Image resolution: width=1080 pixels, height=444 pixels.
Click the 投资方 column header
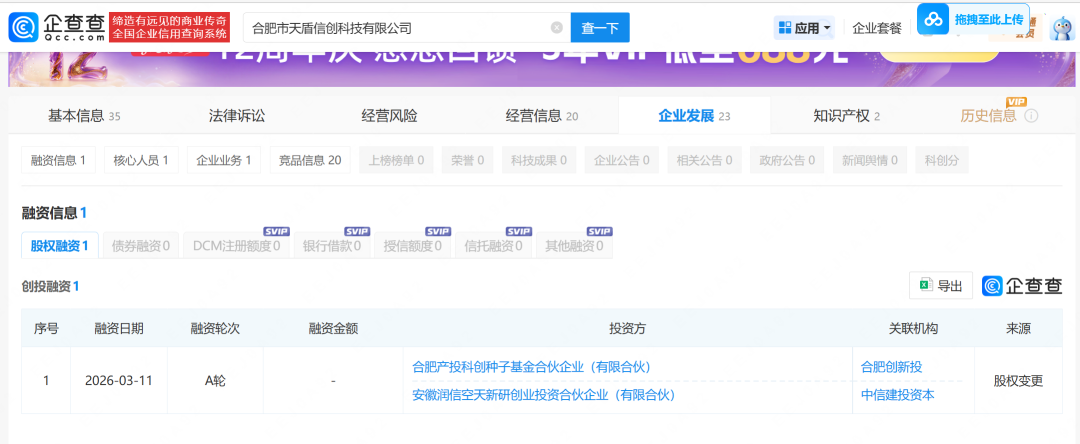[627, 329]
